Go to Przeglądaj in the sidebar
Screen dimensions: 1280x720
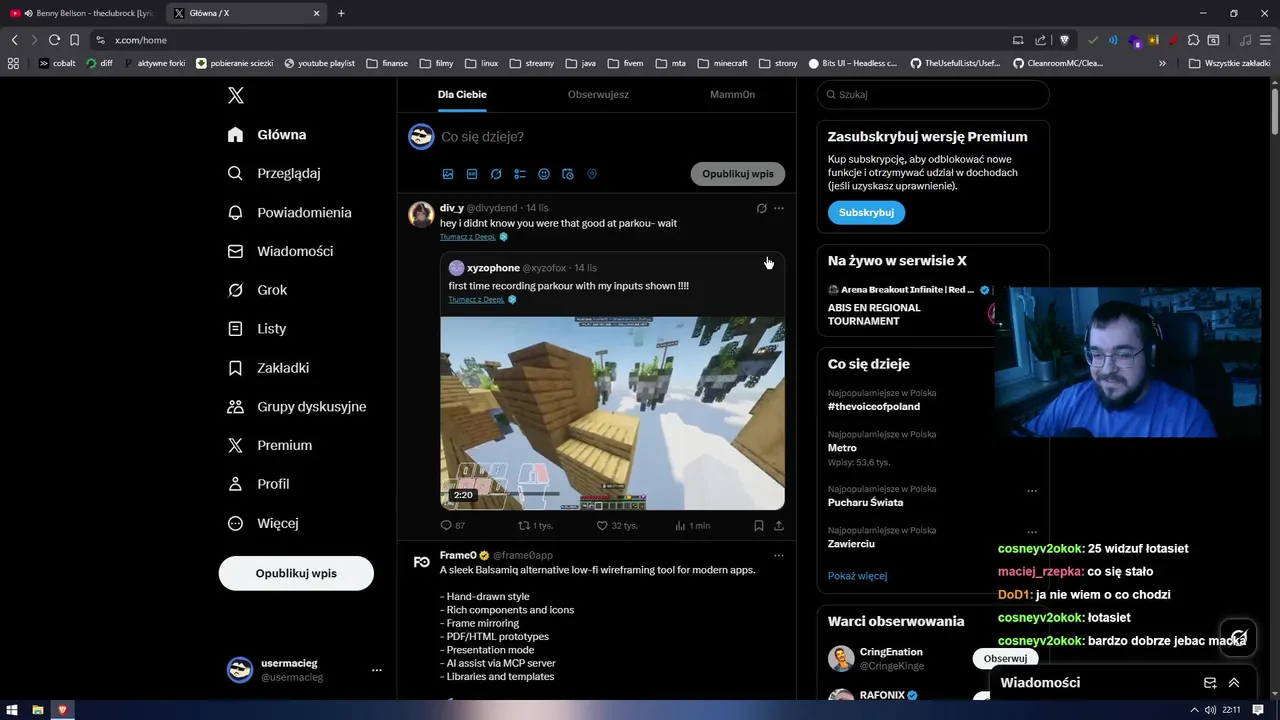click(275, 173)
